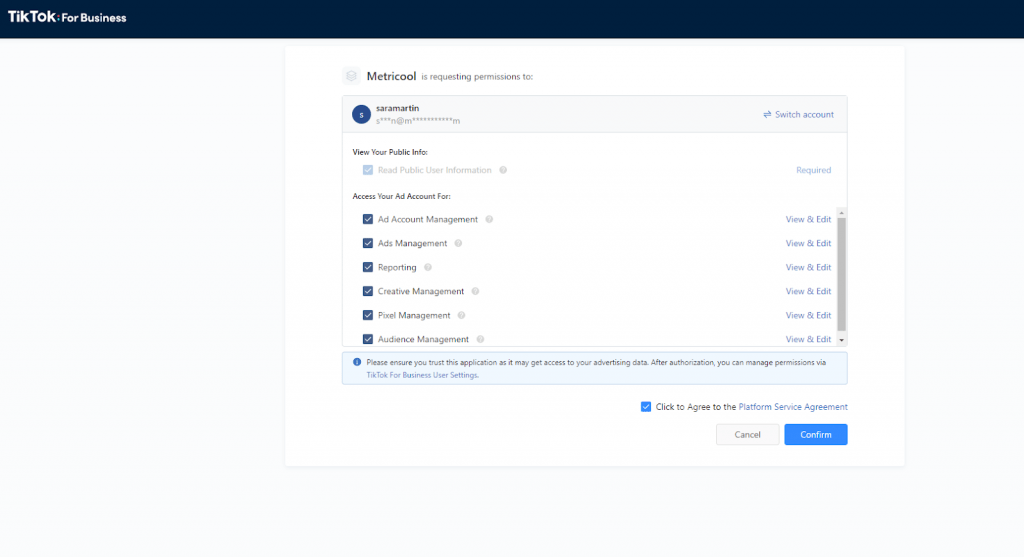Click the Cancel button
Screen dimensions: 1024x557
[x=747, y=434]
